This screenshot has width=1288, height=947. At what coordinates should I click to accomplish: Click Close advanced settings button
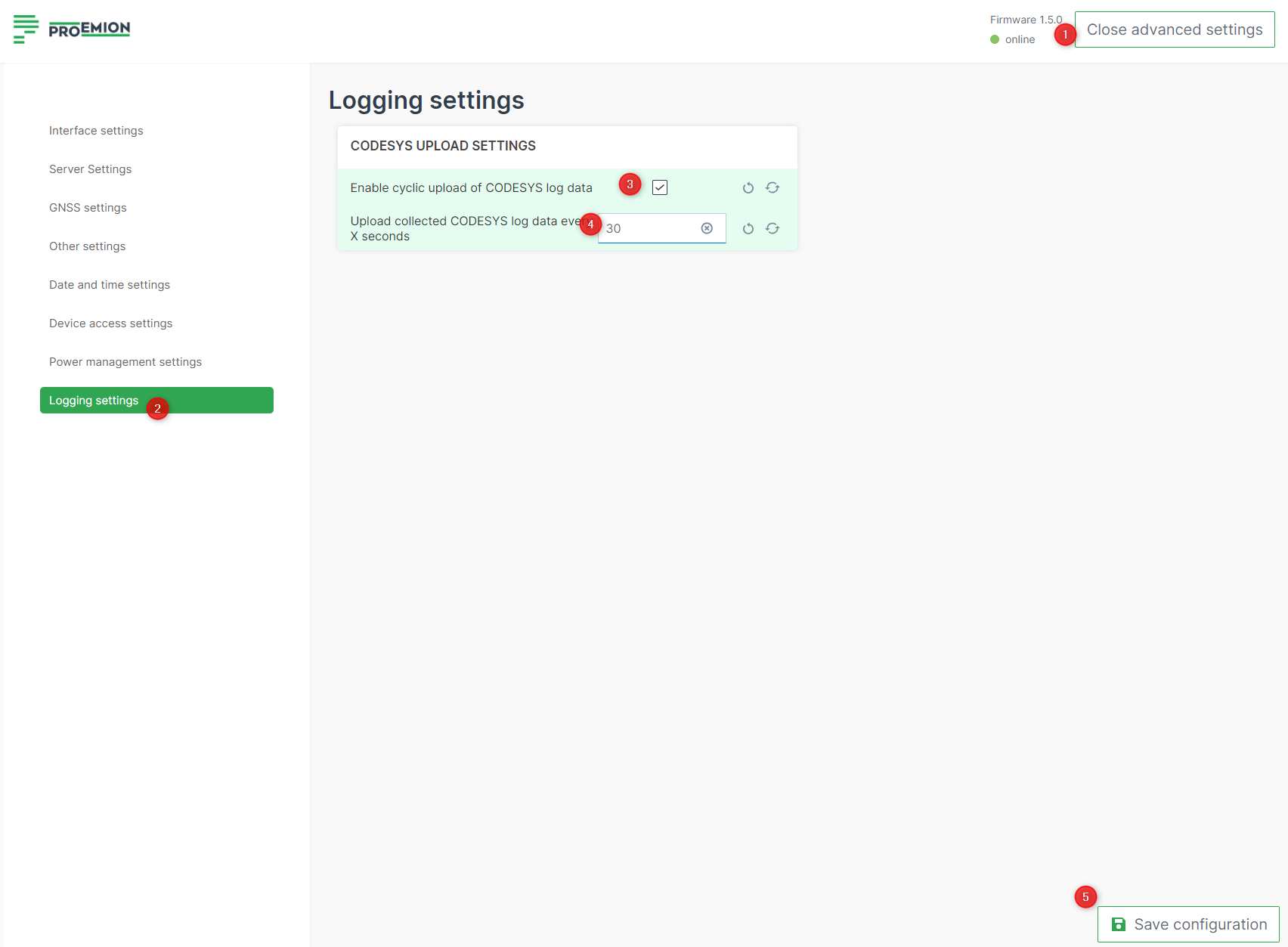(1174, 29)
